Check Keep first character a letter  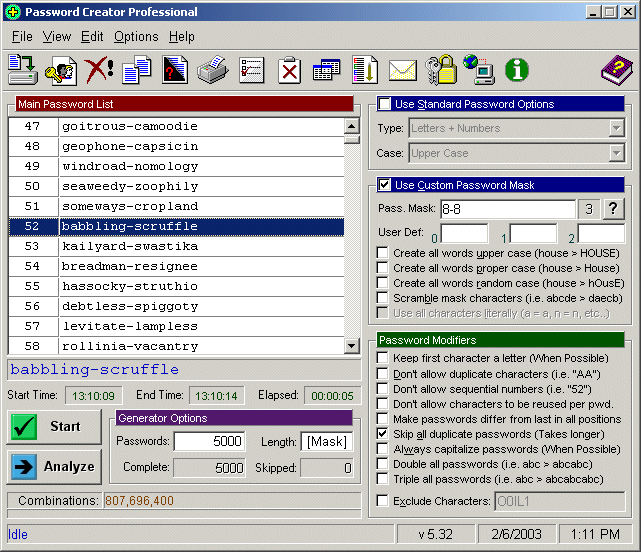pos(383,358)
